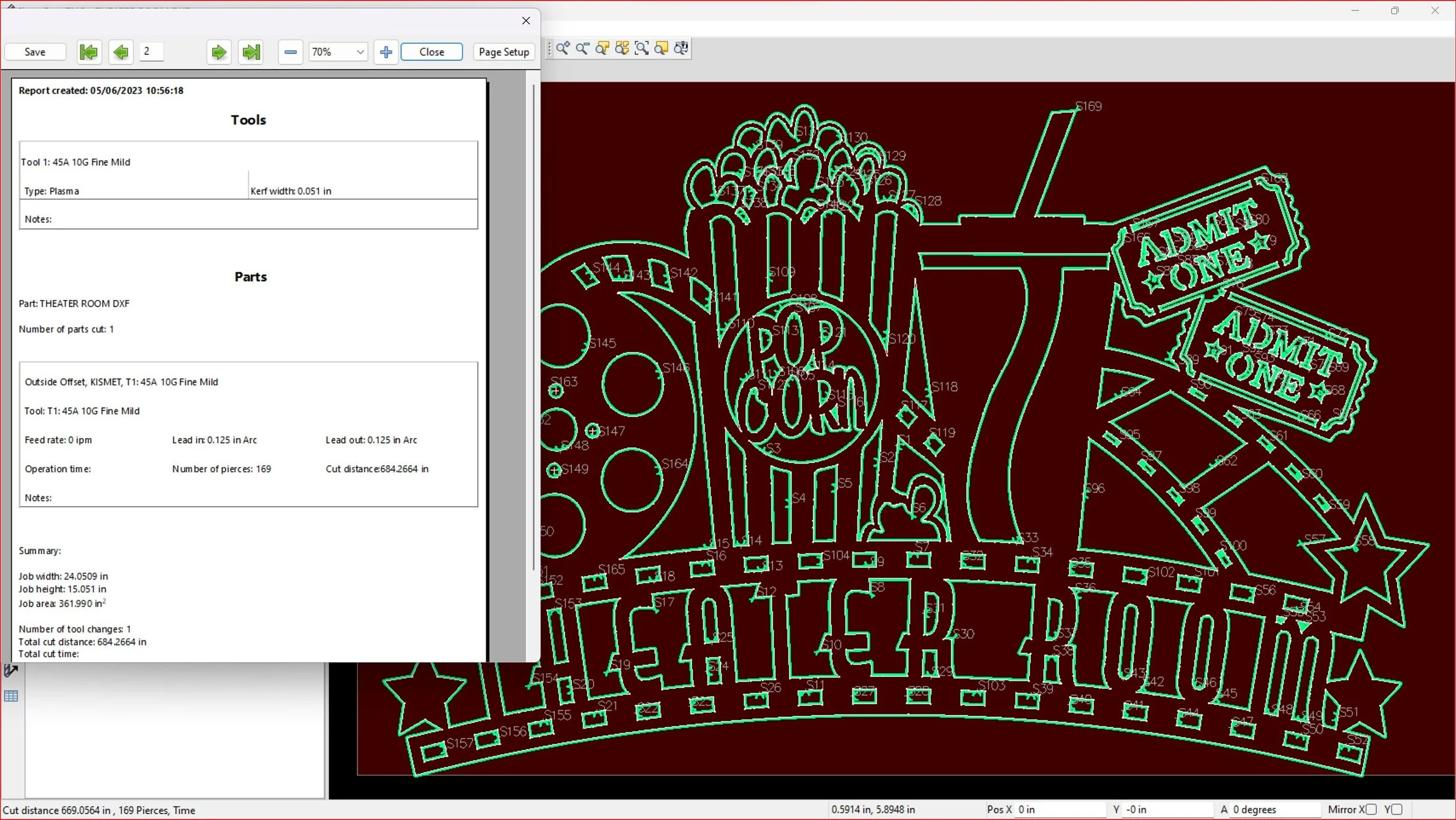Viewport: 1456px width, 820px height.
Task: Click the zoom in magnifier icon
Action: click(x=563, y=48)
